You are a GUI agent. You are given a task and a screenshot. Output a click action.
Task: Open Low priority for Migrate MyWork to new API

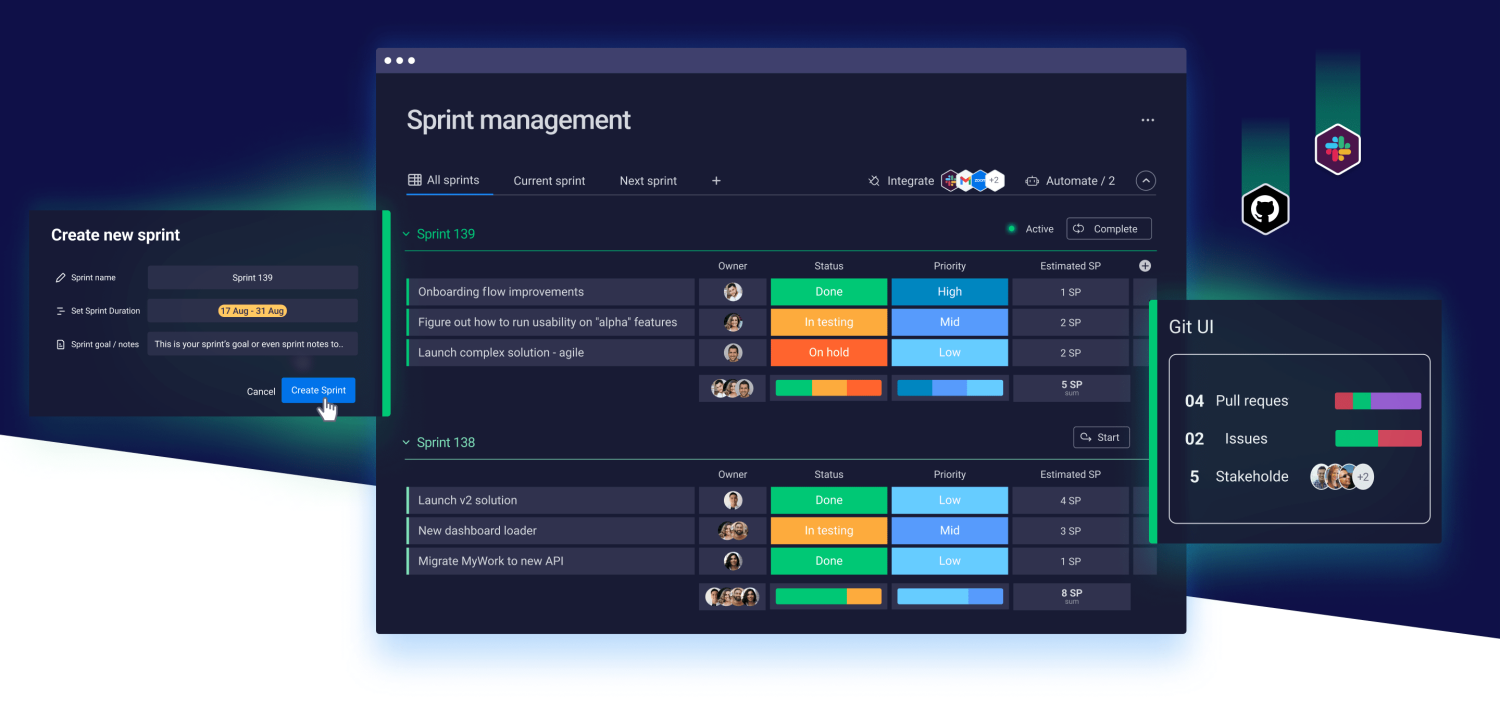[950, 561]
